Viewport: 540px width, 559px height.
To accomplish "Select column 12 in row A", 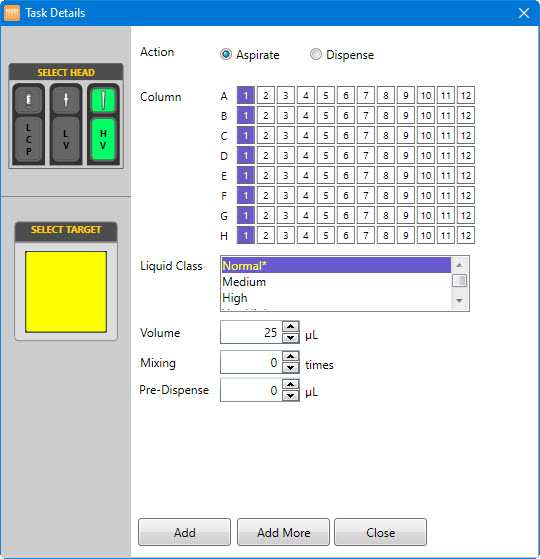I will [466, 96].
